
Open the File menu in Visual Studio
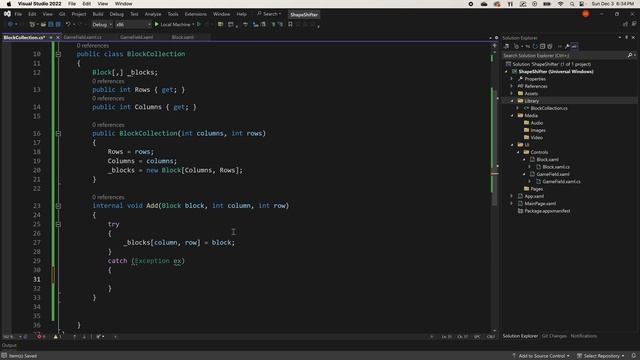point(18,14)
